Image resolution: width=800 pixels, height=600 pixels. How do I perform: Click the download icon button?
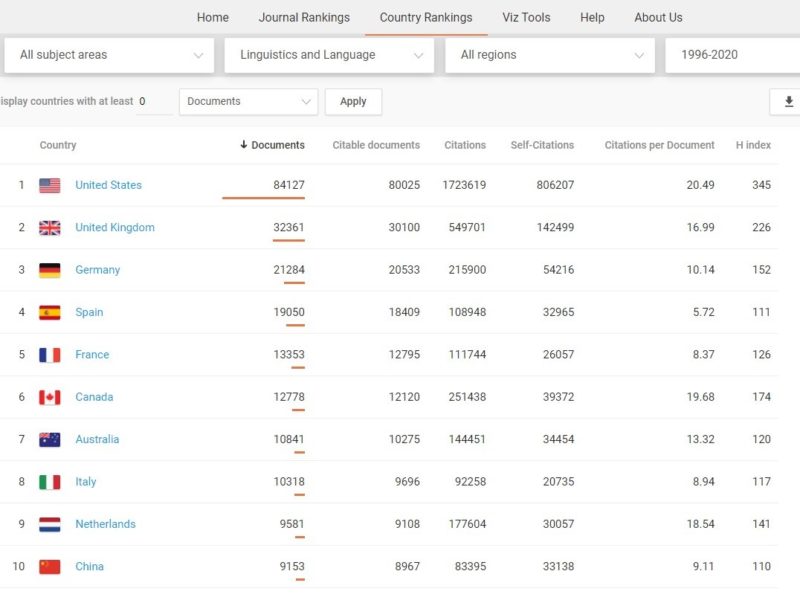click(788, 102)
